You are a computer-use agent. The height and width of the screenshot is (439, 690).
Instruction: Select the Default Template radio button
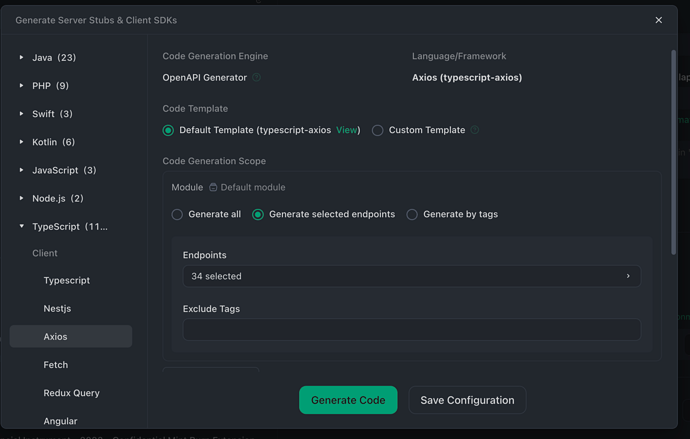(168, 131)
